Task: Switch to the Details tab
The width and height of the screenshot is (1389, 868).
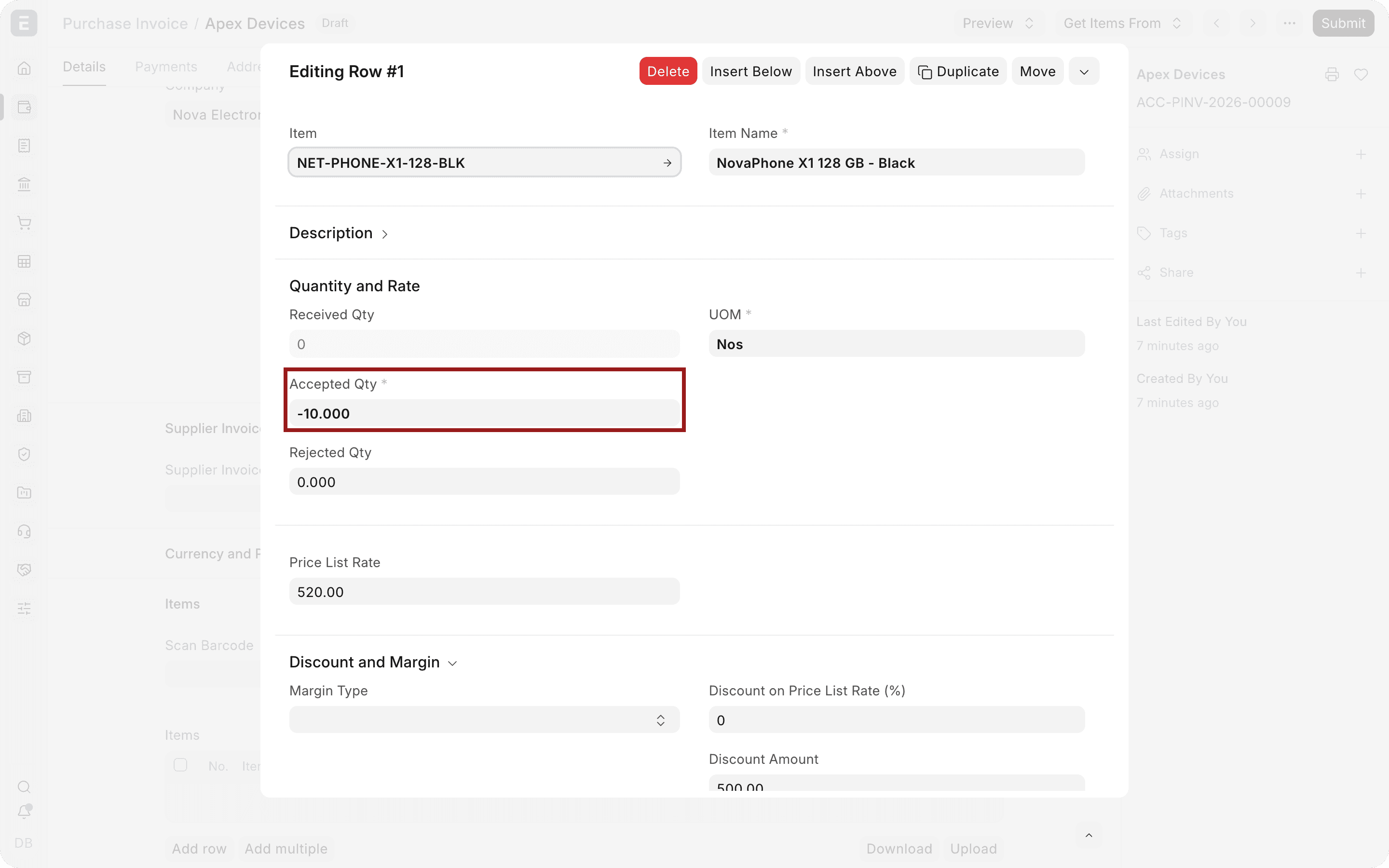Action: pos(84,67)
